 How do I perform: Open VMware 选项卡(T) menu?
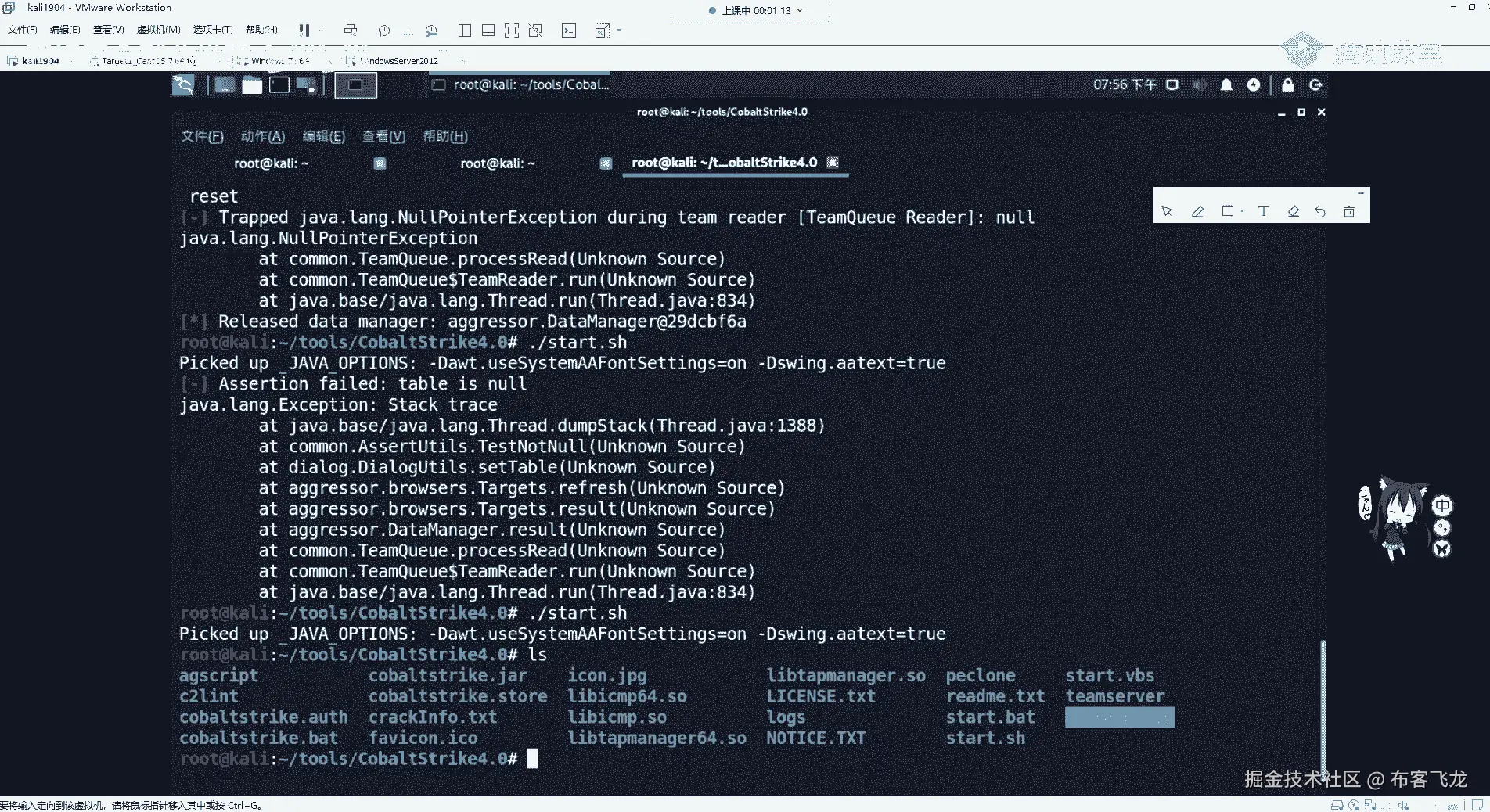213,30
